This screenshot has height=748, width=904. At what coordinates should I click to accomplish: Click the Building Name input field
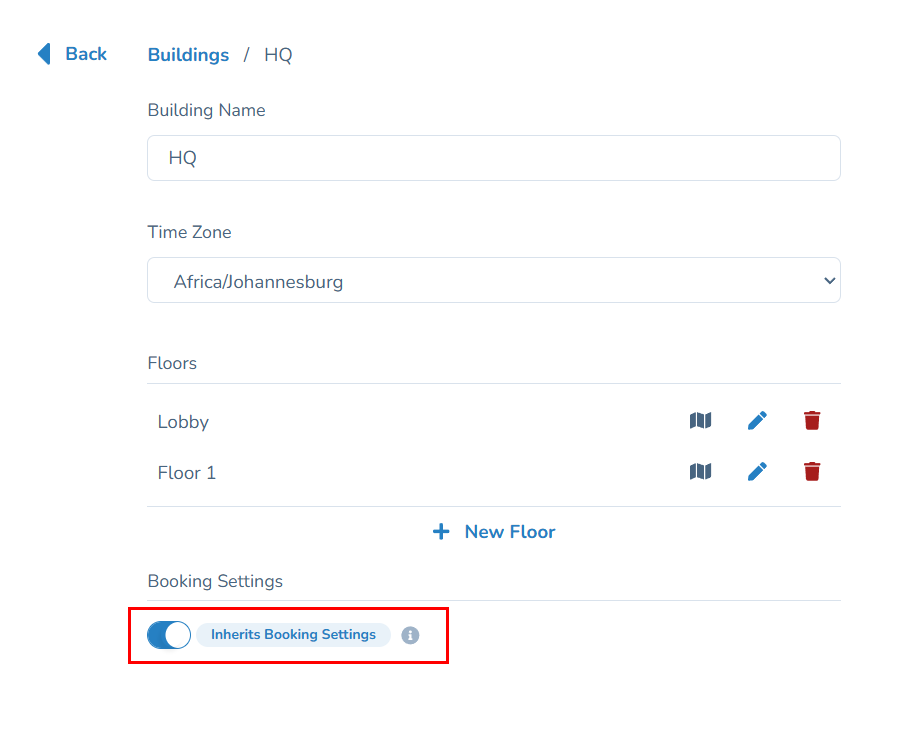click(x=493, y=158)
